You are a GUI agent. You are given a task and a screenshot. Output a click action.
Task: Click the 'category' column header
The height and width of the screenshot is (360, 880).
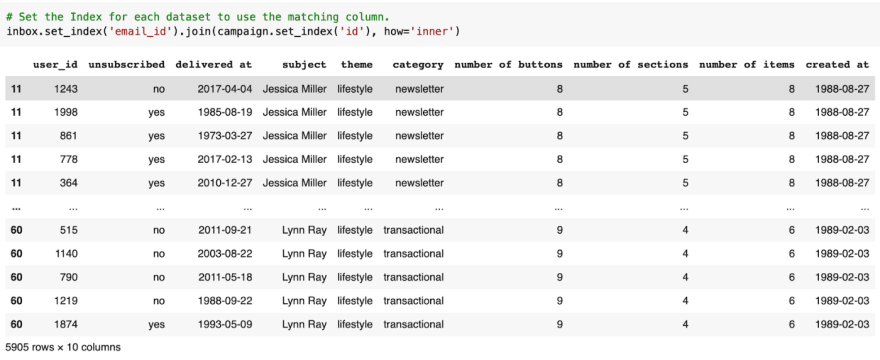(x=418, y=65)
